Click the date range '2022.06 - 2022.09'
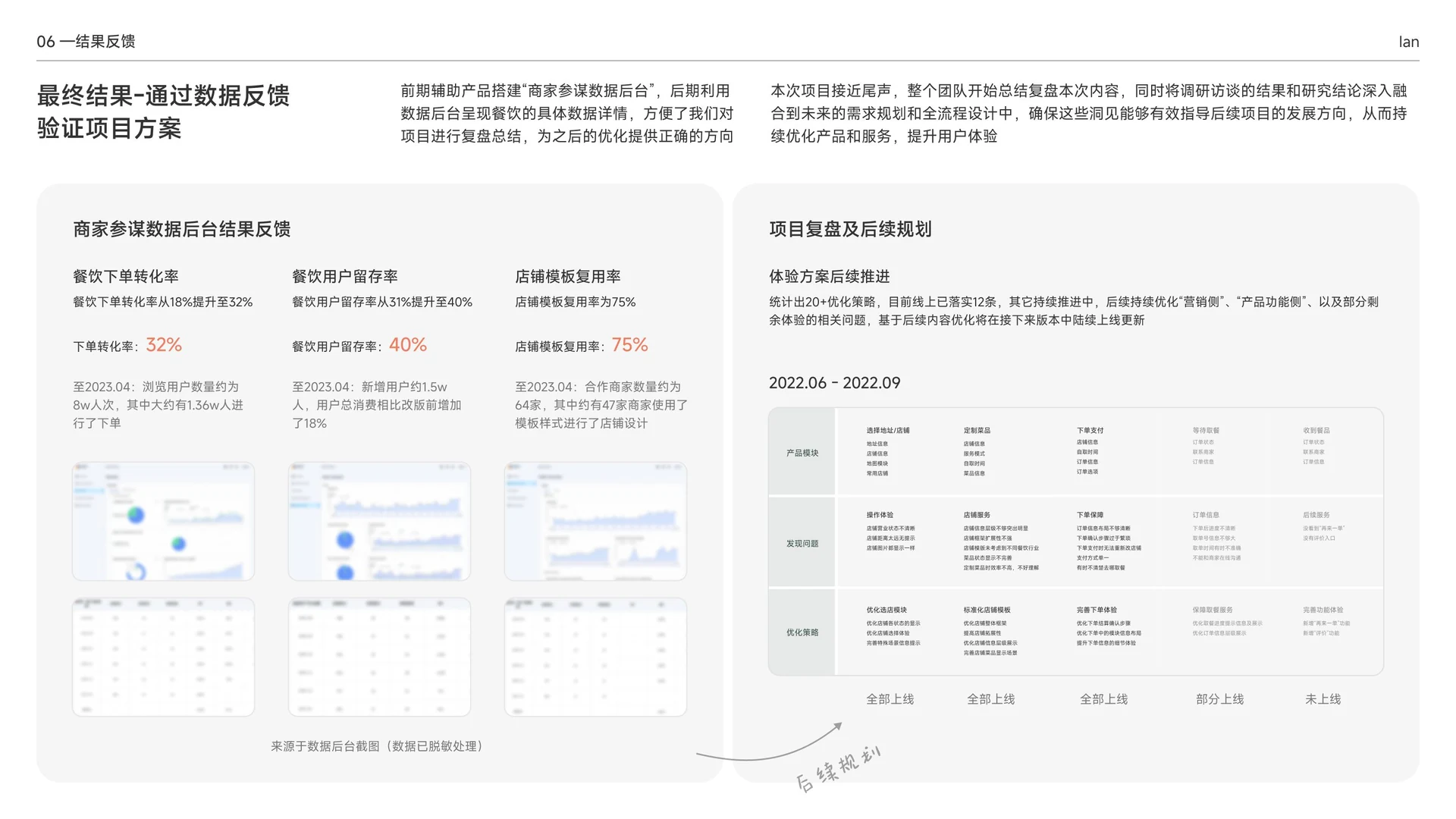The height and width of the screenshot is (819, 1456). coord(835,383)
